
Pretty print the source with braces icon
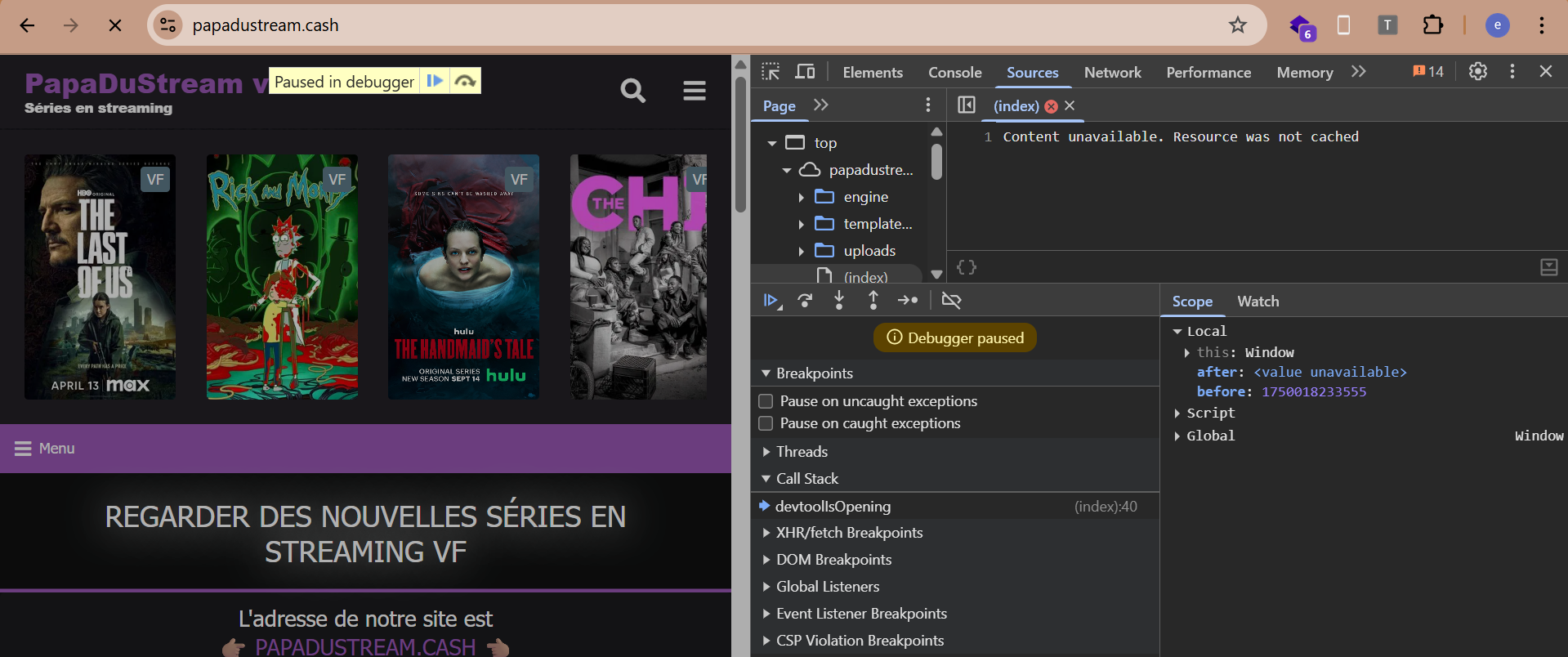967,267
